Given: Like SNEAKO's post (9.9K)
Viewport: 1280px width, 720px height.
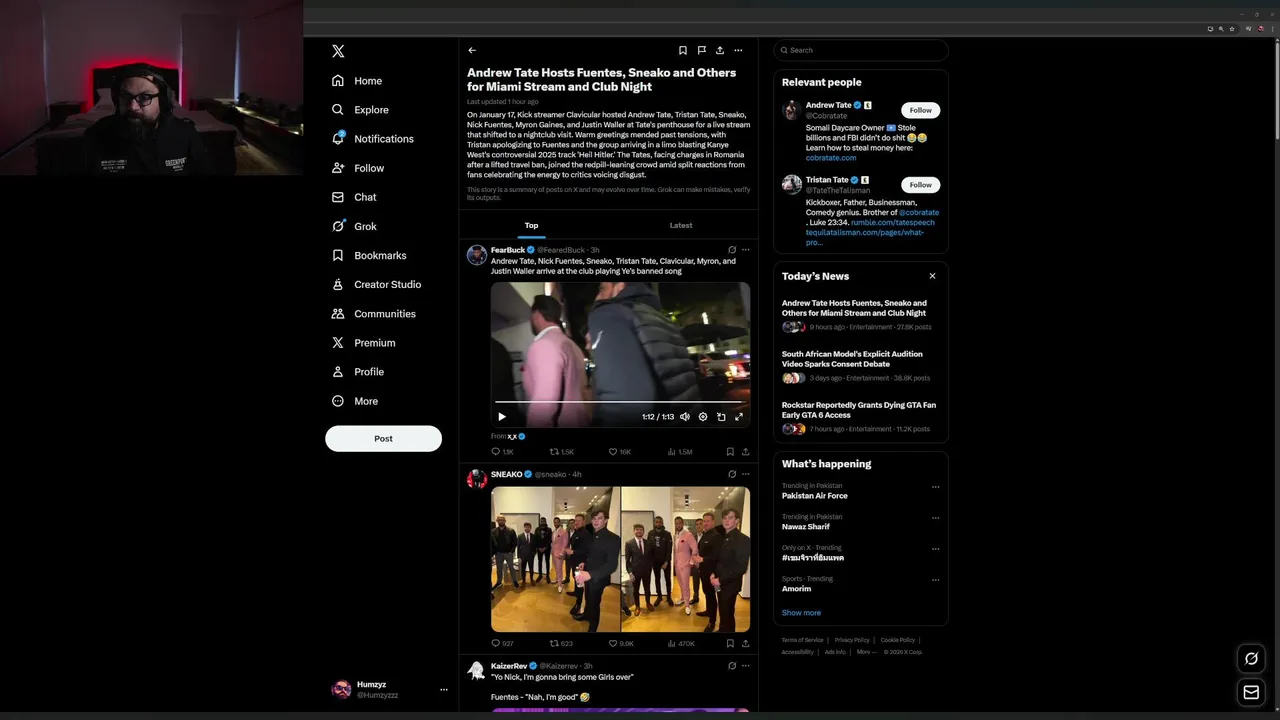Looking at the screenshot, I should click(x=621, y=644).
